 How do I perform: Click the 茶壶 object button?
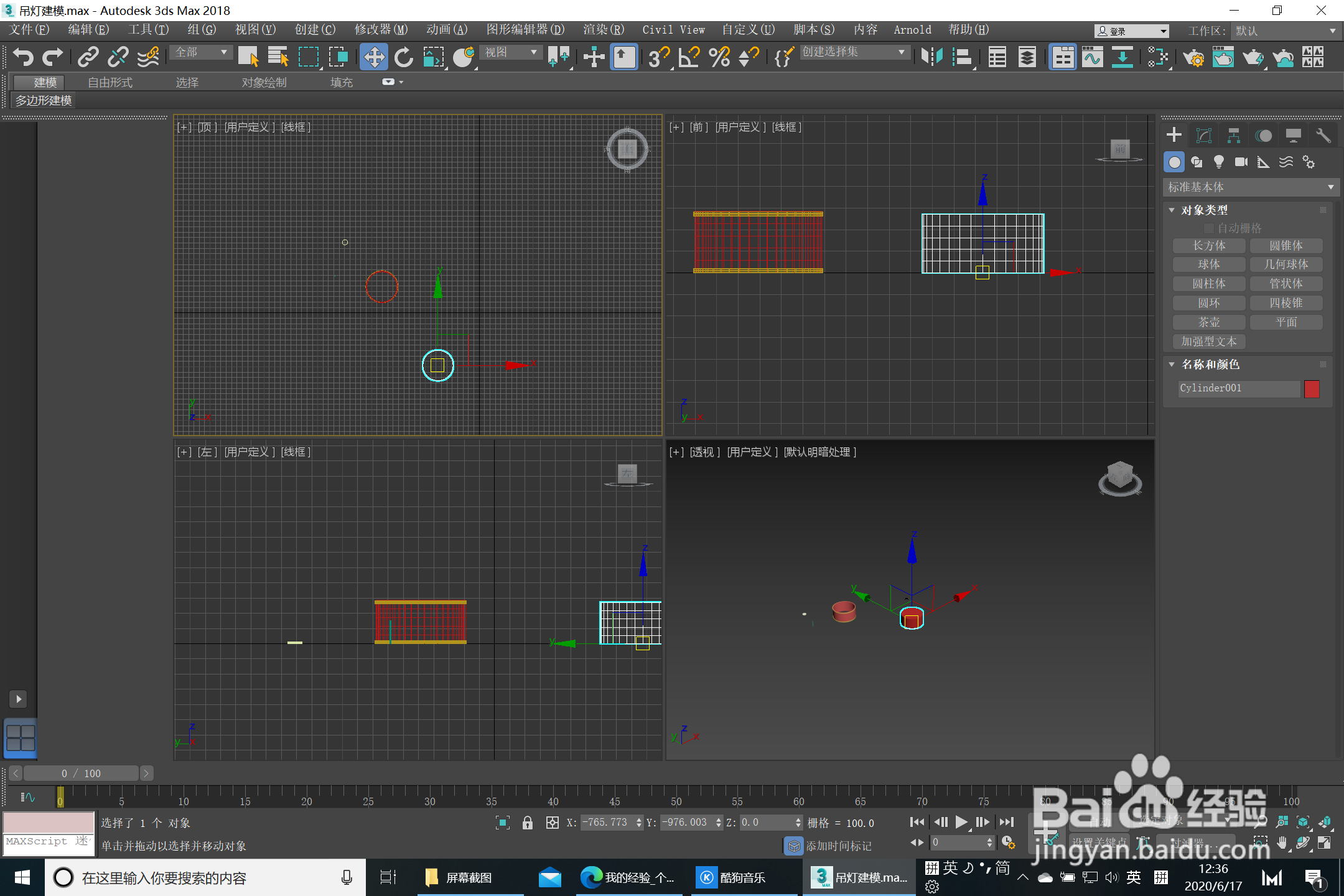point(1208,322)
